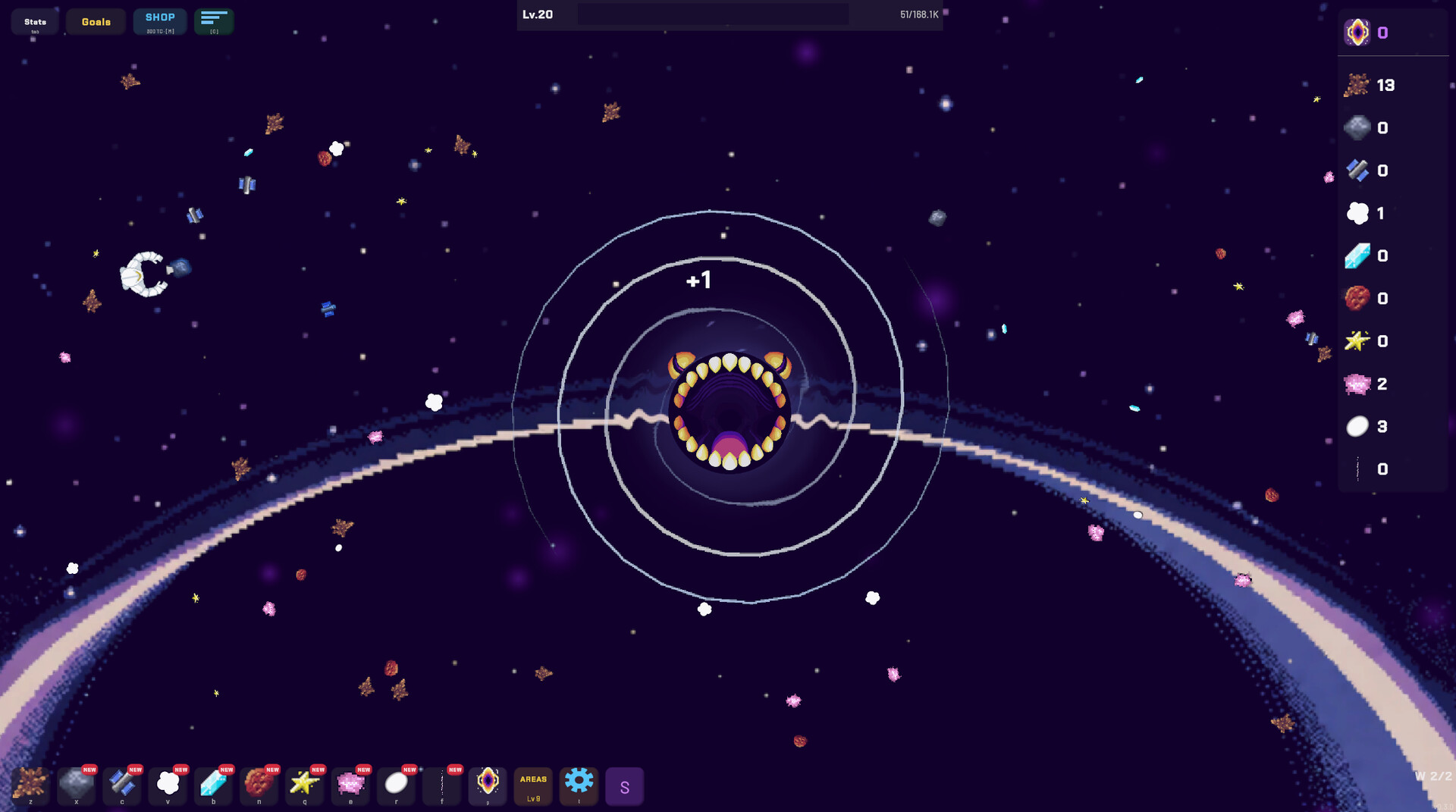Click the gray rock resource icon in sidebar
The height and width of the screenshot is (812, 1456).
pyautogui.click(x=1357, y=128)
